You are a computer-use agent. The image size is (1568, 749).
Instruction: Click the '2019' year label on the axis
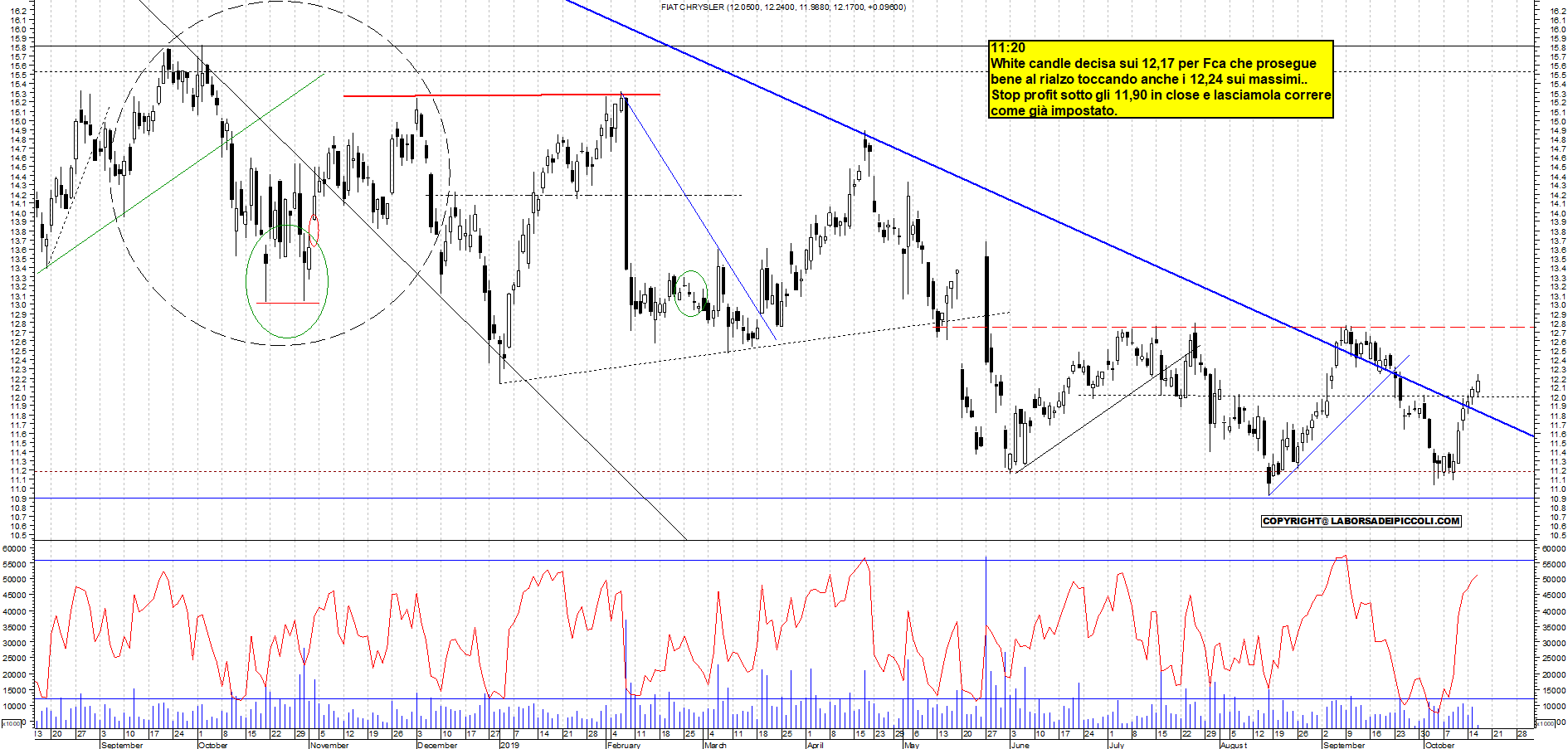click(x=509, y=745)
